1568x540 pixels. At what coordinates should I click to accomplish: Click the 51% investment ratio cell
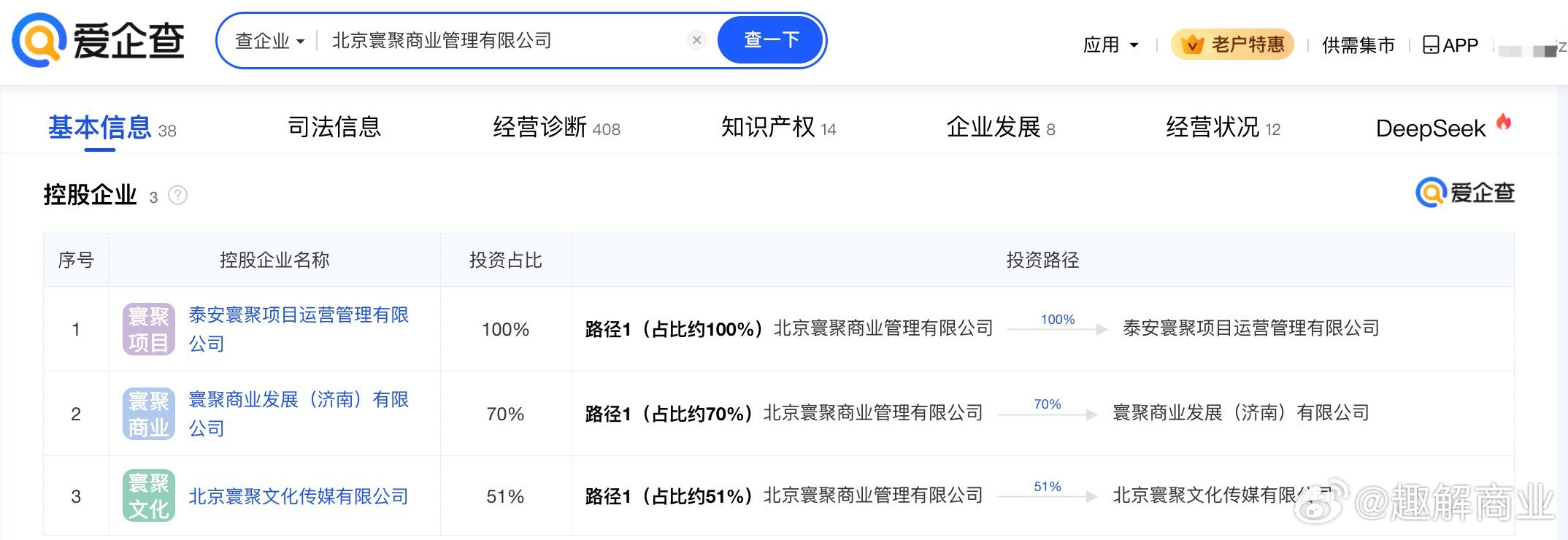coord(505,496)
